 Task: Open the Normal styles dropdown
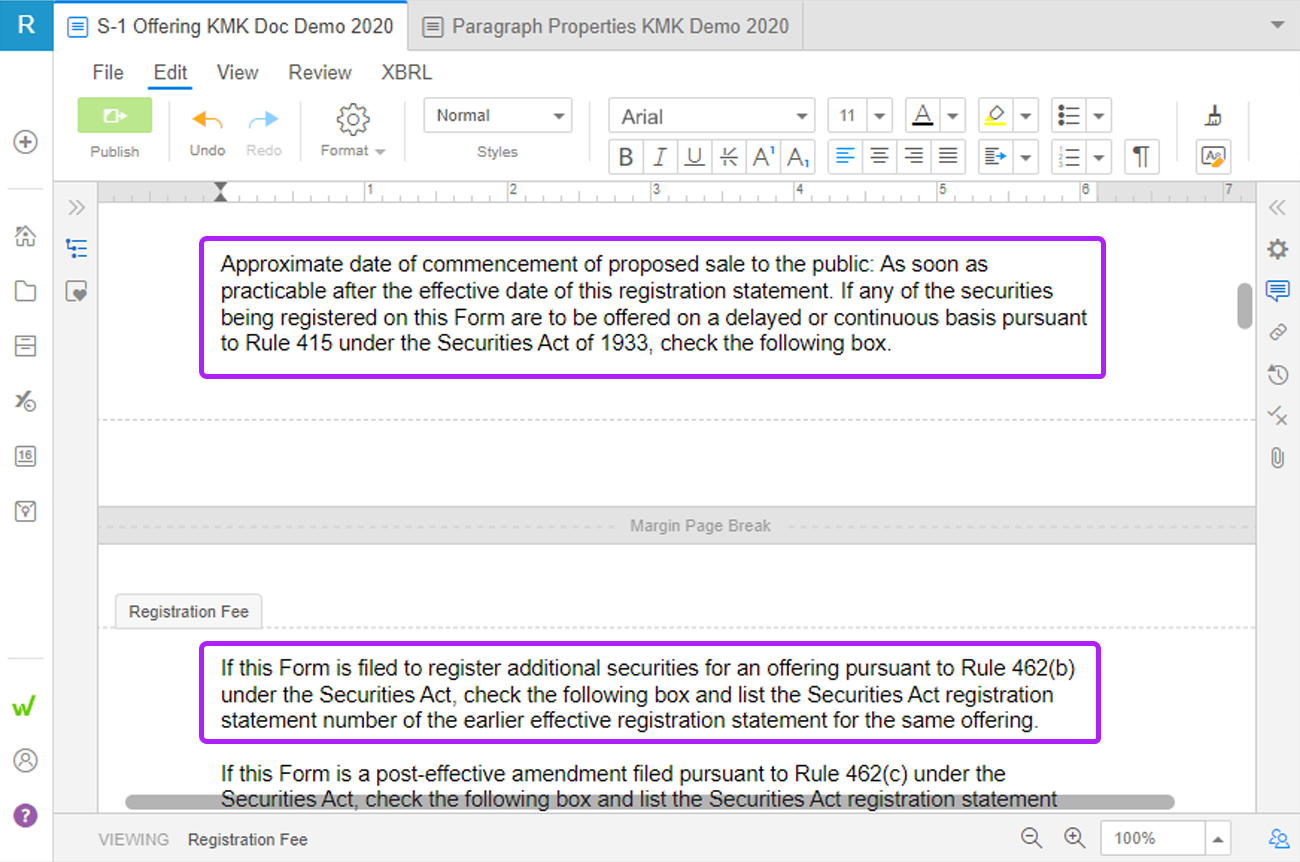(x=498, y=116)
